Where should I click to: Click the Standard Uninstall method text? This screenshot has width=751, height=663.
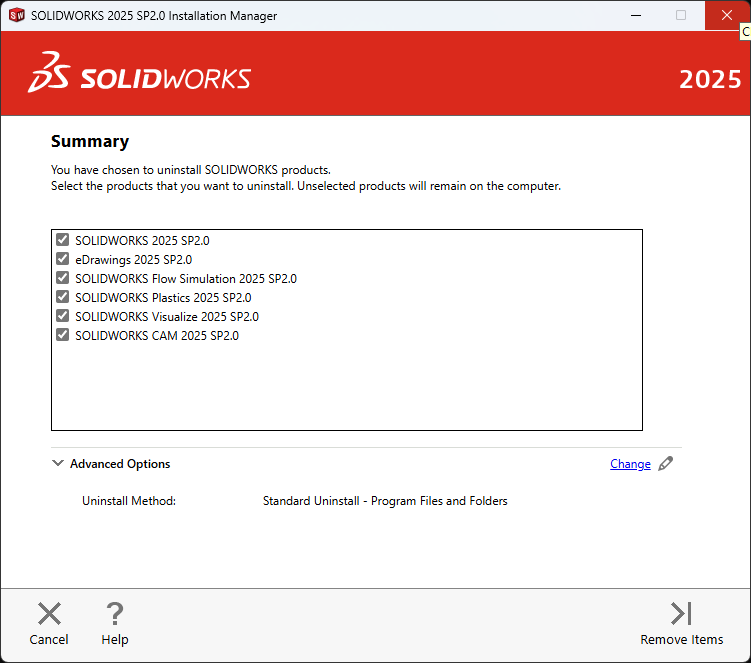coord(385,501)
